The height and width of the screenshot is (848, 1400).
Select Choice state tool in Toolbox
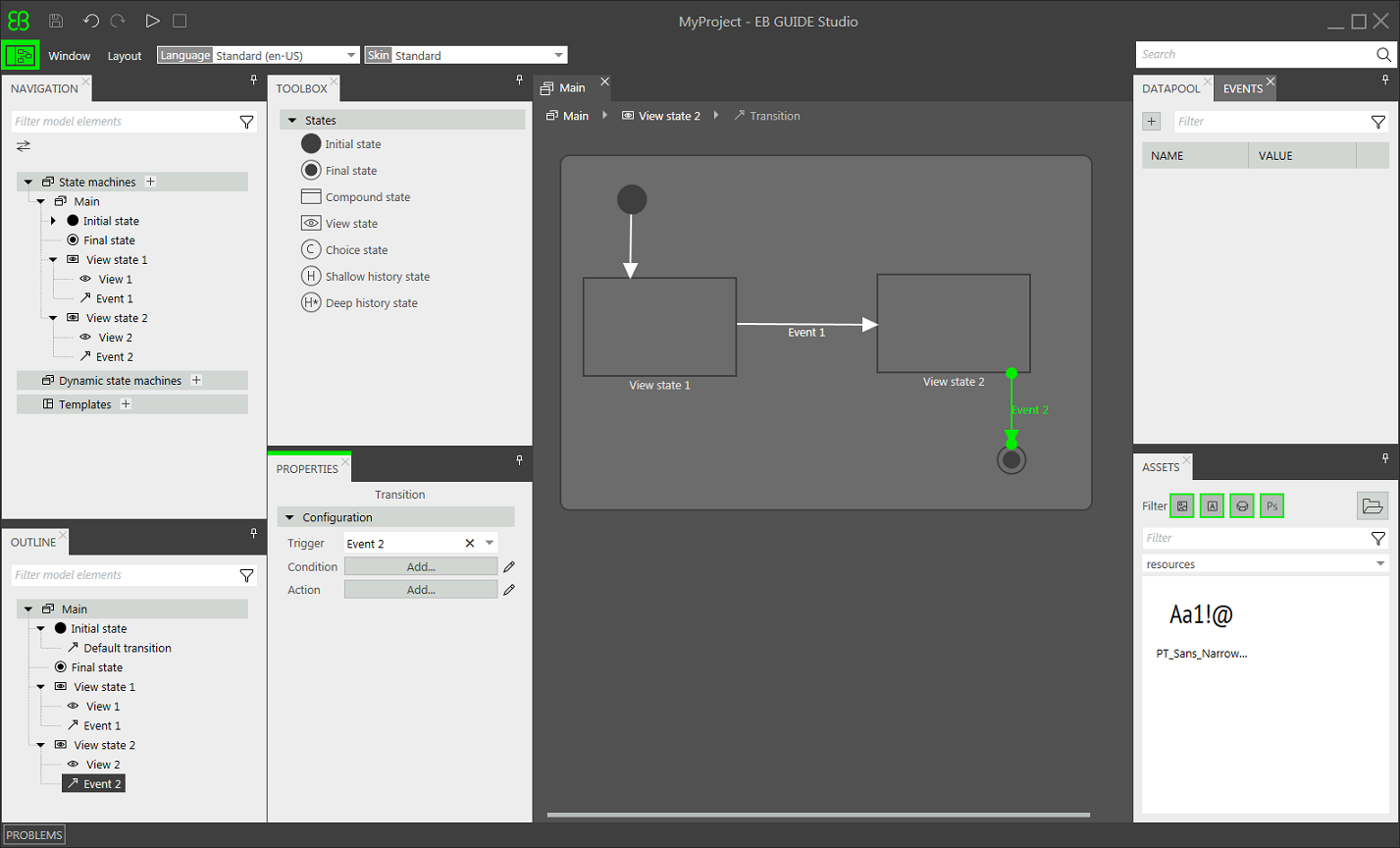pyautogui.click(x=343, y=250)
